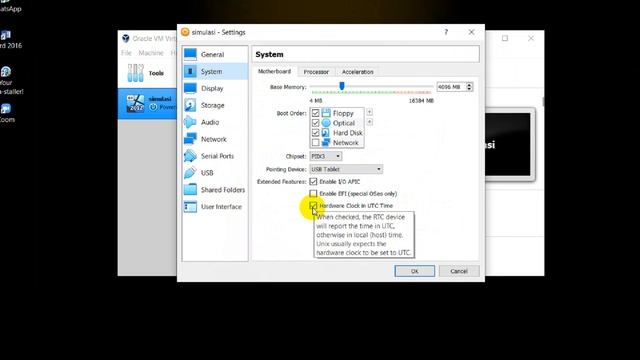Viewport: 640px width, 360px height.
Task: Open the Shared Folders icon
Action: click(190, 190)
